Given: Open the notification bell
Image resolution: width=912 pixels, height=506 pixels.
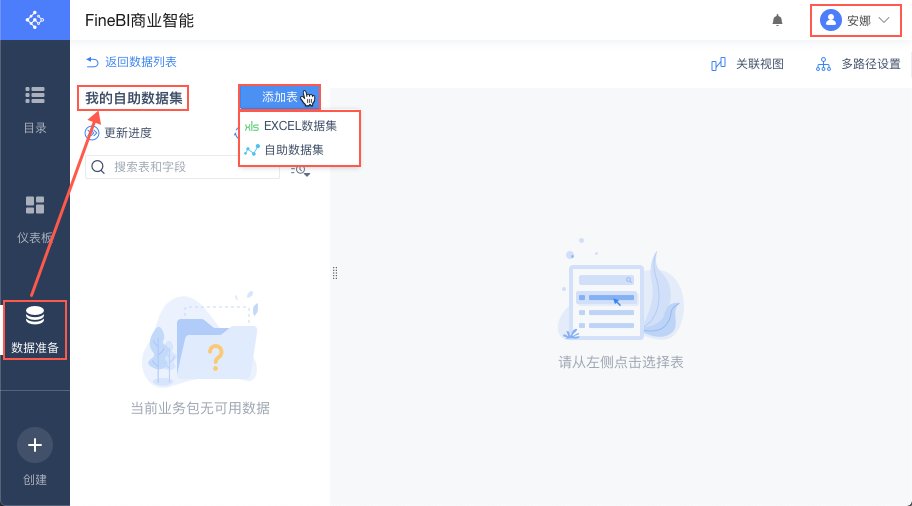Looking at the screenshot, I should pyautogui.click(x=777, y=20).
